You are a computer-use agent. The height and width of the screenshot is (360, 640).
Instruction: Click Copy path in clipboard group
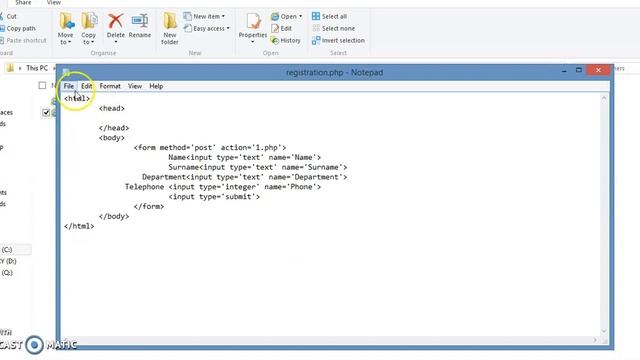click(x=18, y=29)
